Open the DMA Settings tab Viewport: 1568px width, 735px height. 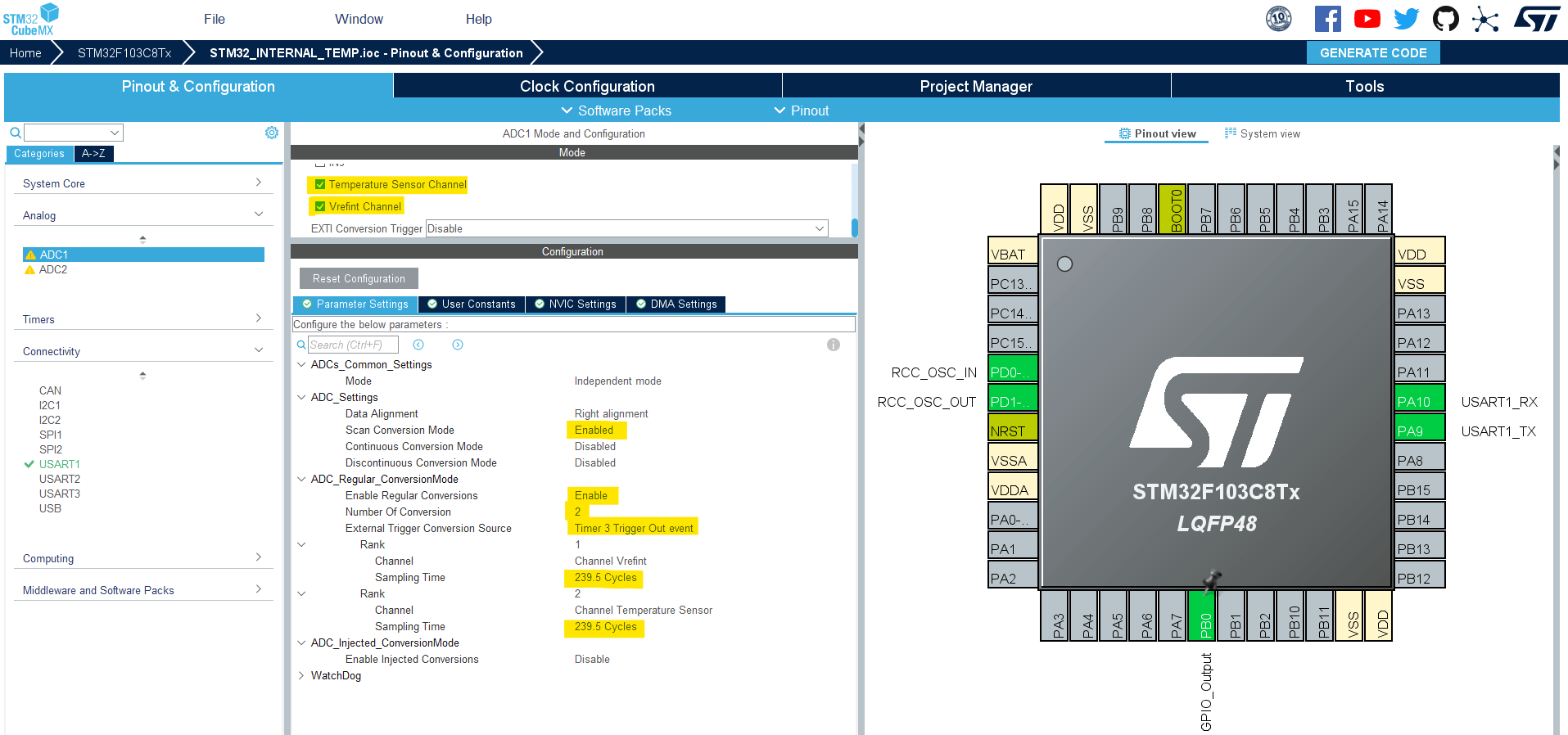676,304
